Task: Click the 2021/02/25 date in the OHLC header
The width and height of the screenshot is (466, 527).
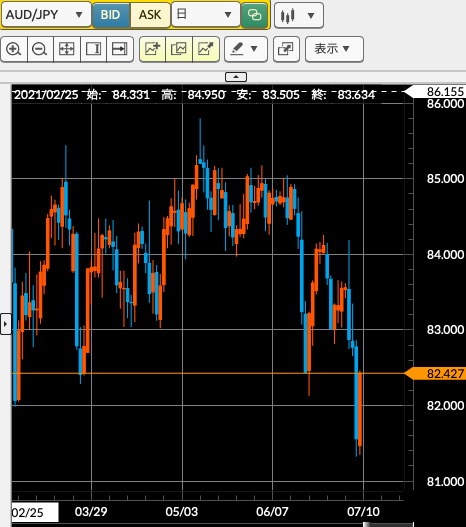Action: click(46, 95)
